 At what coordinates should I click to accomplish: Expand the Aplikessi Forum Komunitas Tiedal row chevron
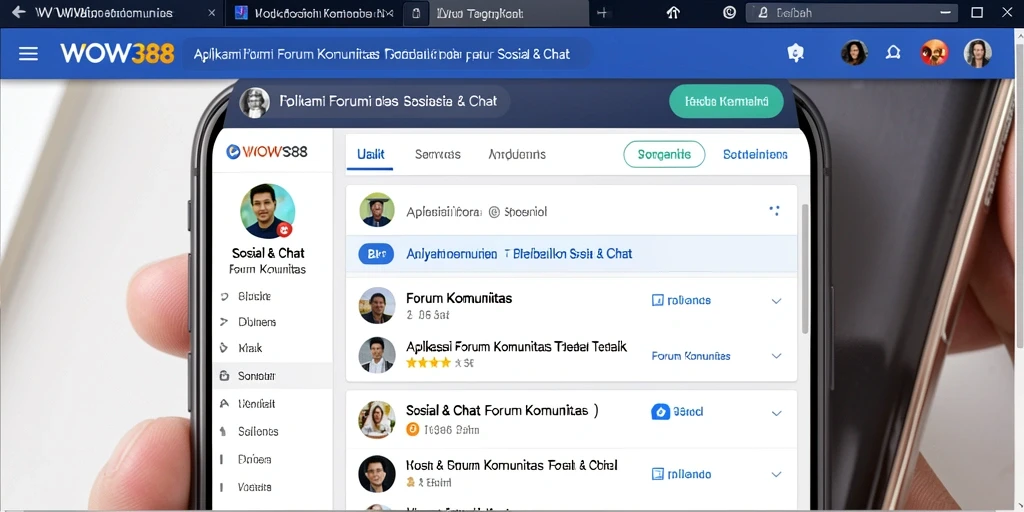click(776, 356)
